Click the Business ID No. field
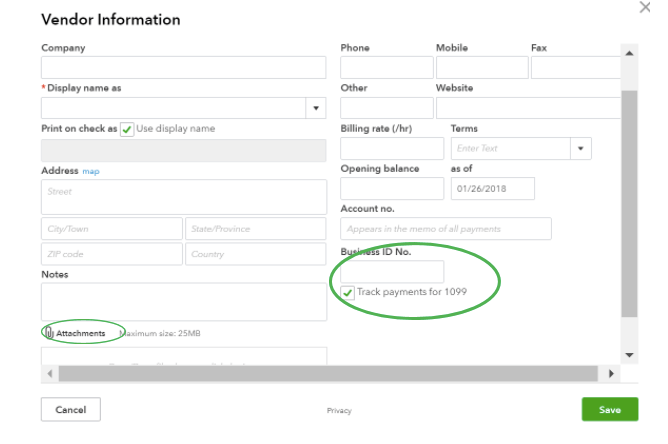Viewport: 668px width, 444px height. pyautogui.click(x=392, y=271)
